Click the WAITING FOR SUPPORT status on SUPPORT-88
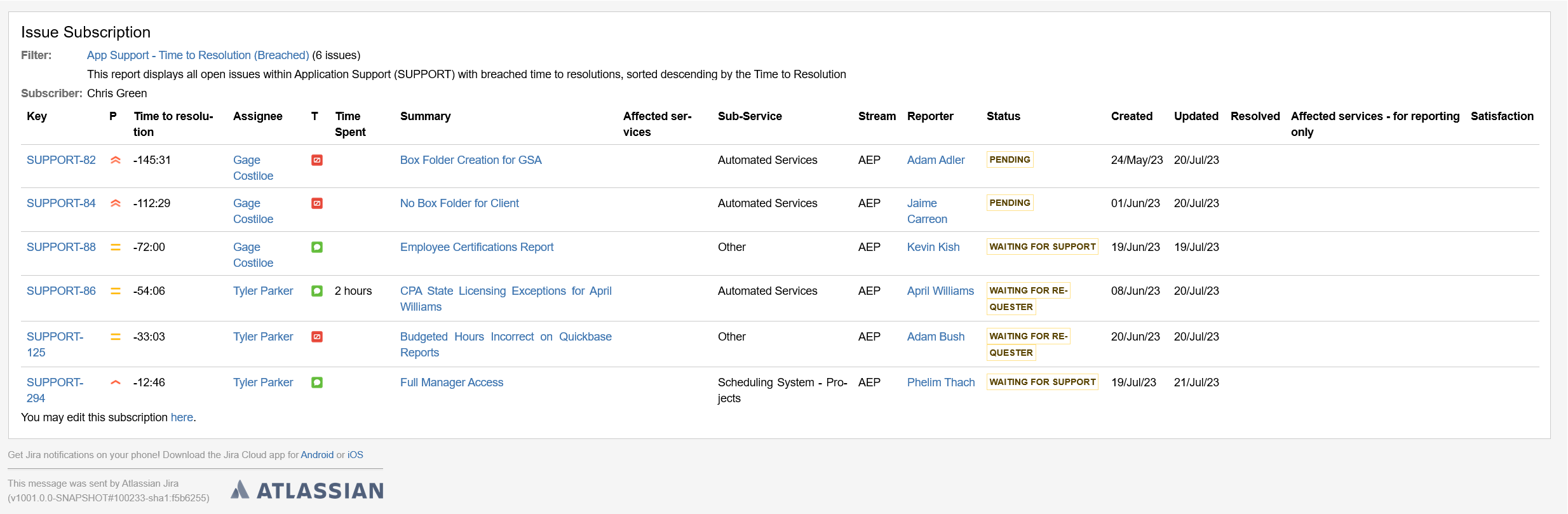This screenshot has height=514, width=1568. point(1043,247)
